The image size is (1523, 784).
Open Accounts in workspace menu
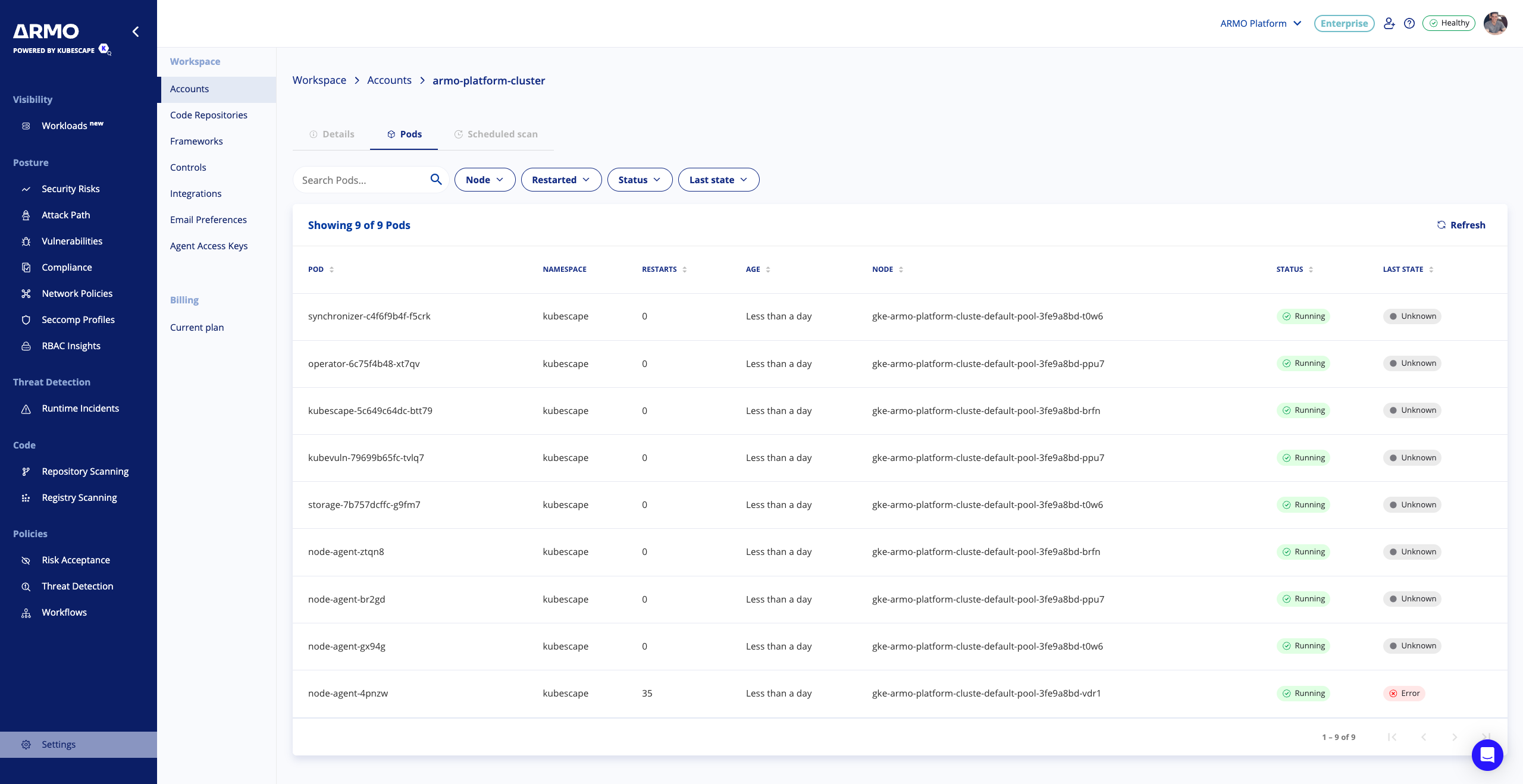[217, 89]
